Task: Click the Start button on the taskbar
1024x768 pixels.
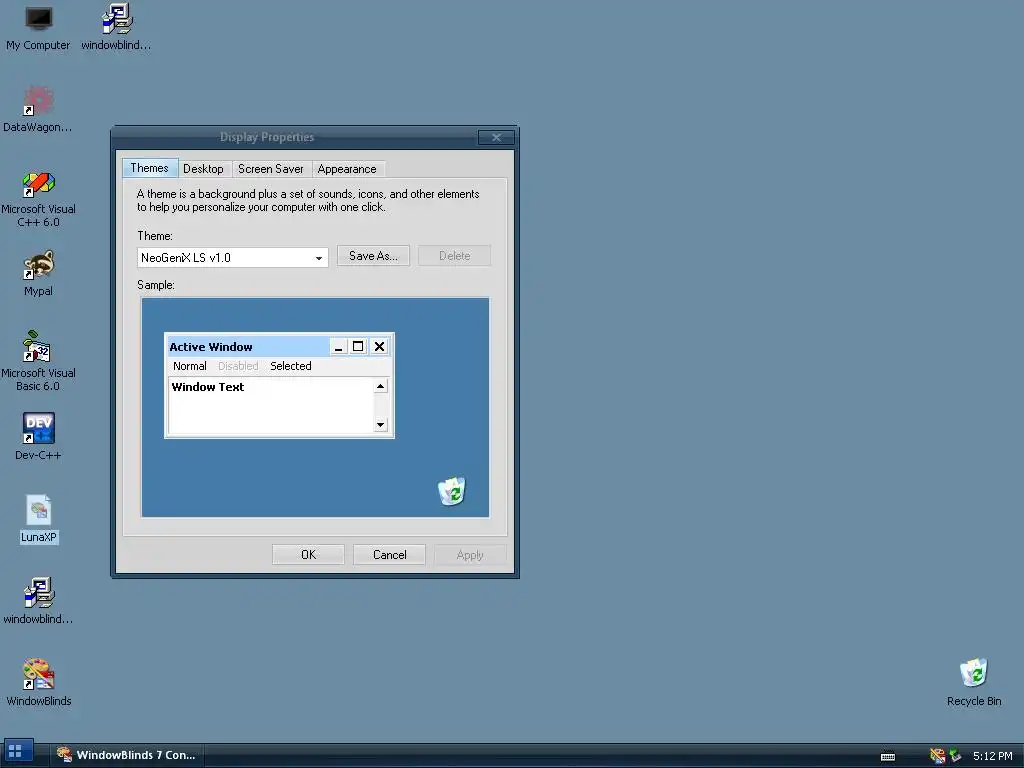Action: 16,752
